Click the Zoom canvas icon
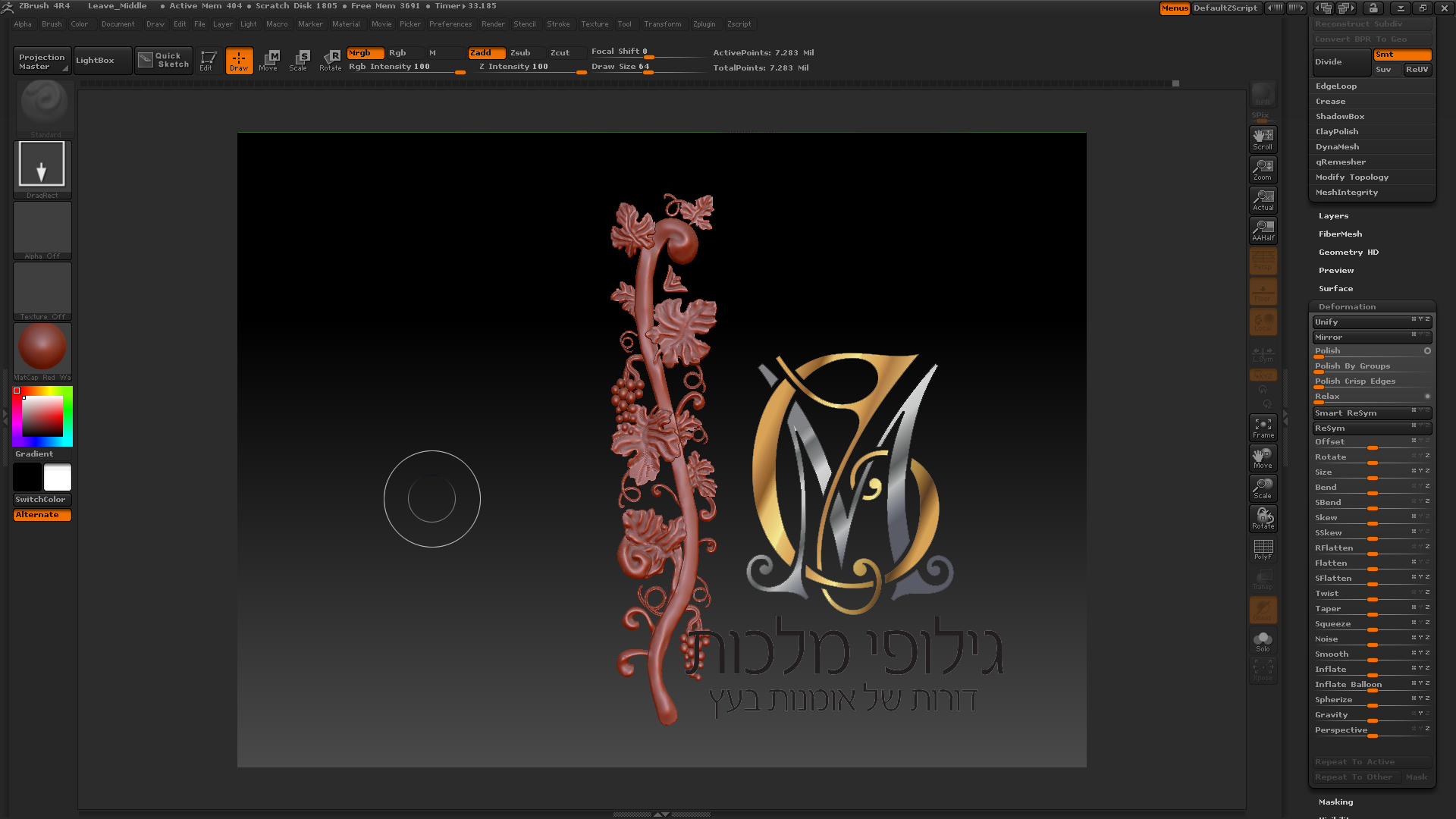Screen dimensions: 1456x819 click(1263, 169)
